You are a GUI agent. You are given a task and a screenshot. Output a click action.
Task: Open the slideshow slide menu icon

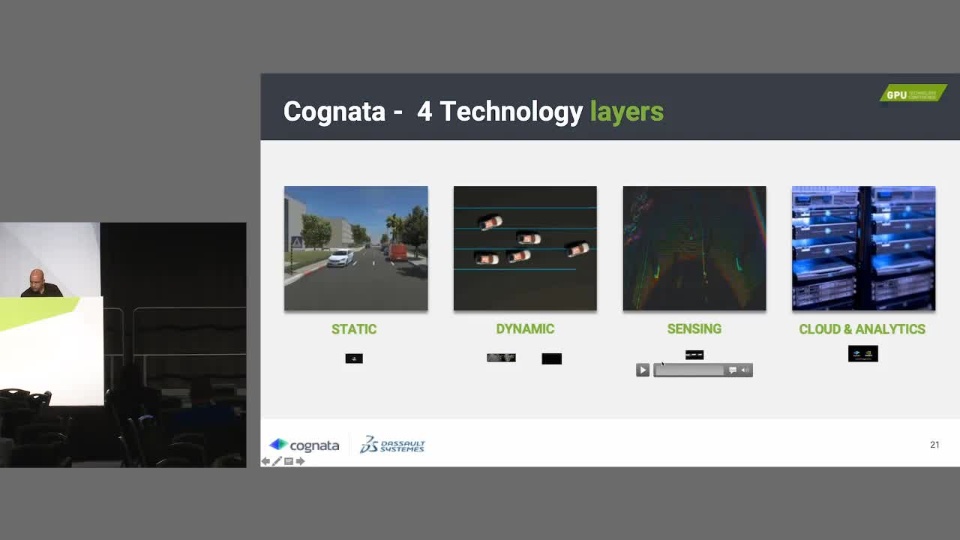288,461
